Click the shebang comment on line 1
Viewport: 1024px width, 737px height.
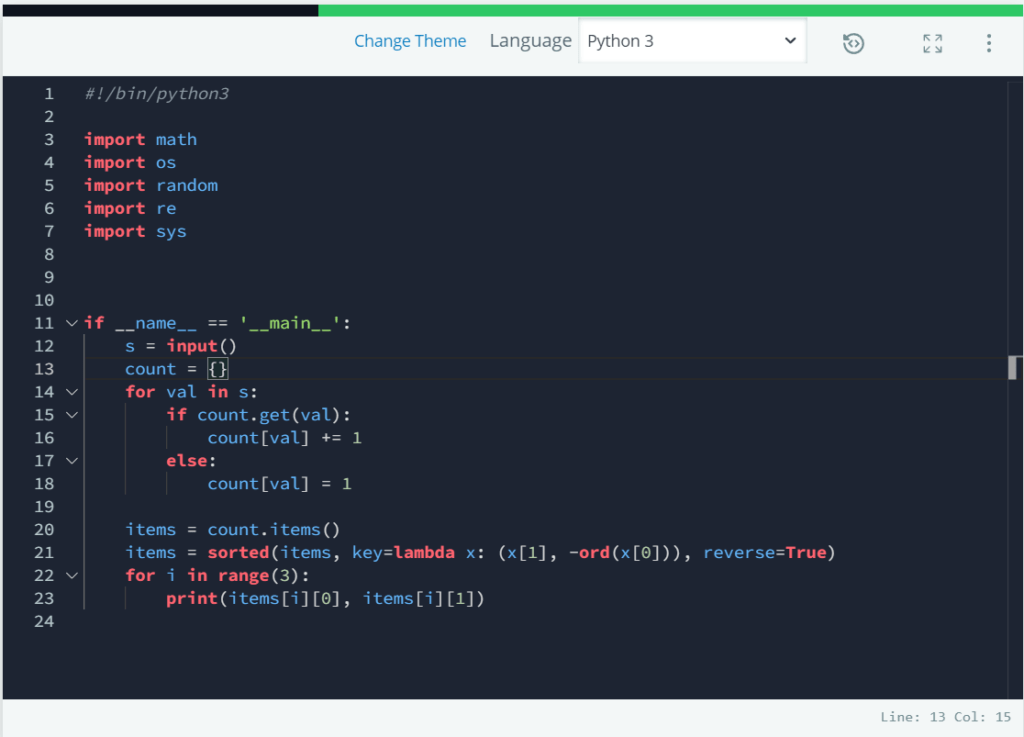156,93
